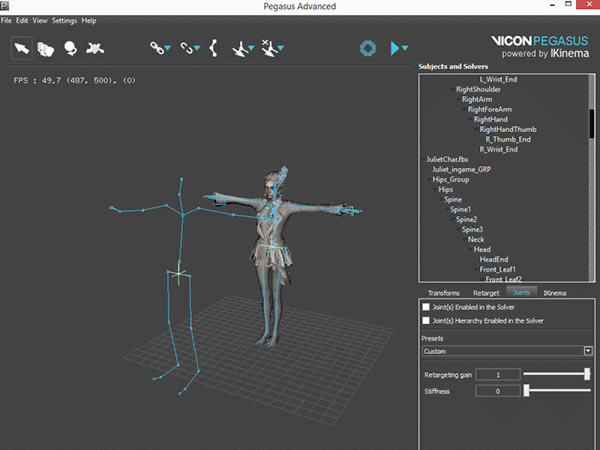The width and height of the screenshot is (600, 450).
Task: Click the FPS readout text
Action: click(x=75, y=80)
